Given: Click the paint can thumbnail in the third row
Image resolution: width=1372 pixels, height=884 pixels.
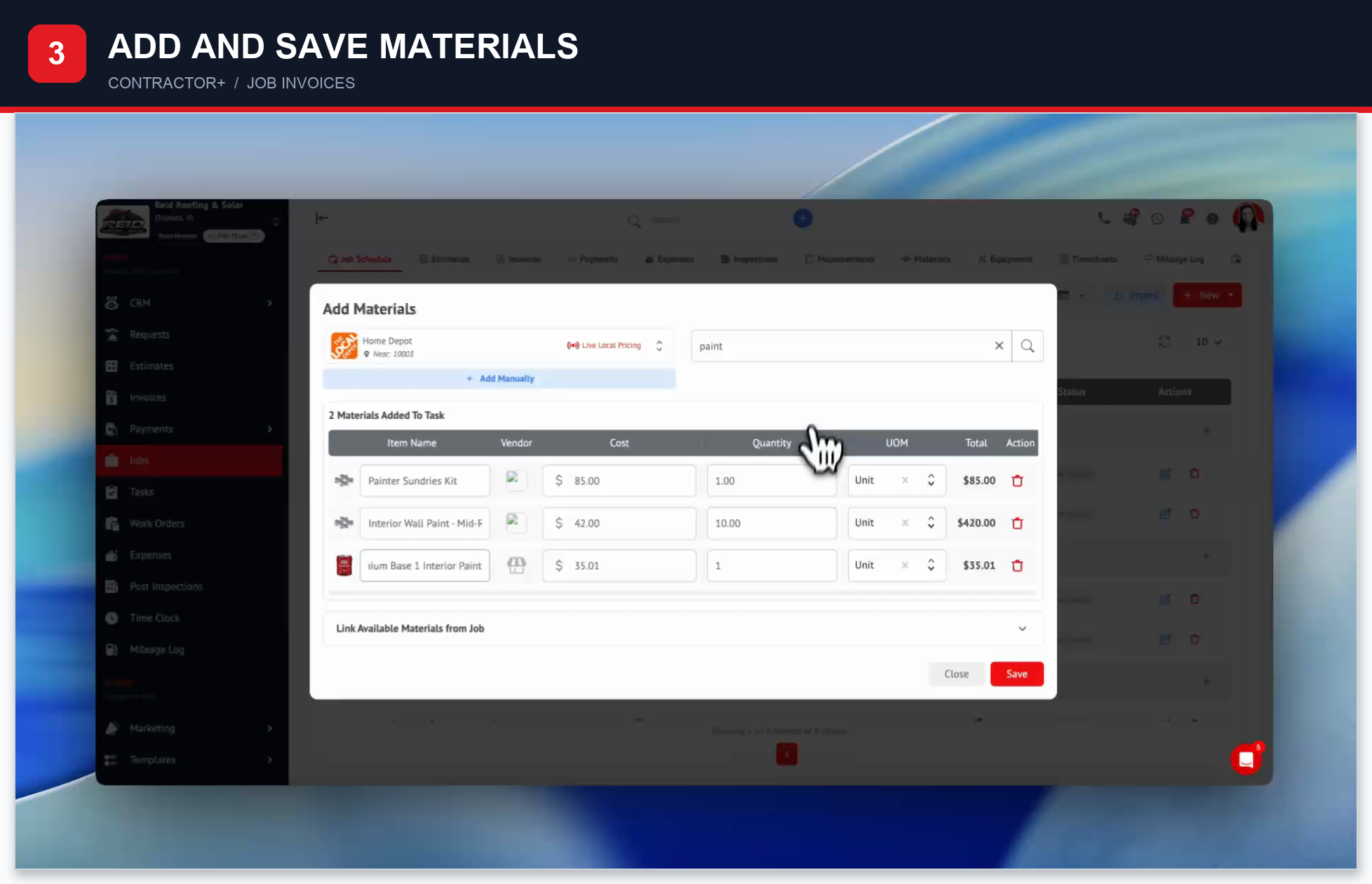Looking at the screenshot, I should pyautogui.click(x=344, y=565).
